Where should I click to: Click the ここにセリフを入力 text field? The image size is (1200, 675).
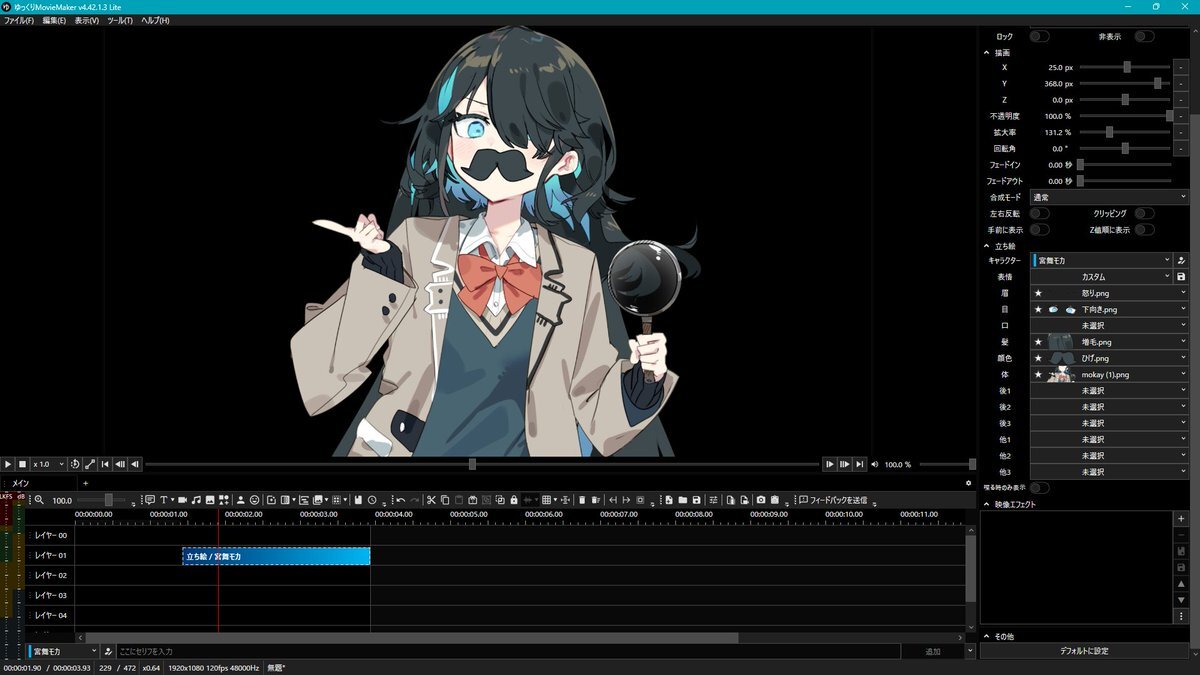[508, 651]
